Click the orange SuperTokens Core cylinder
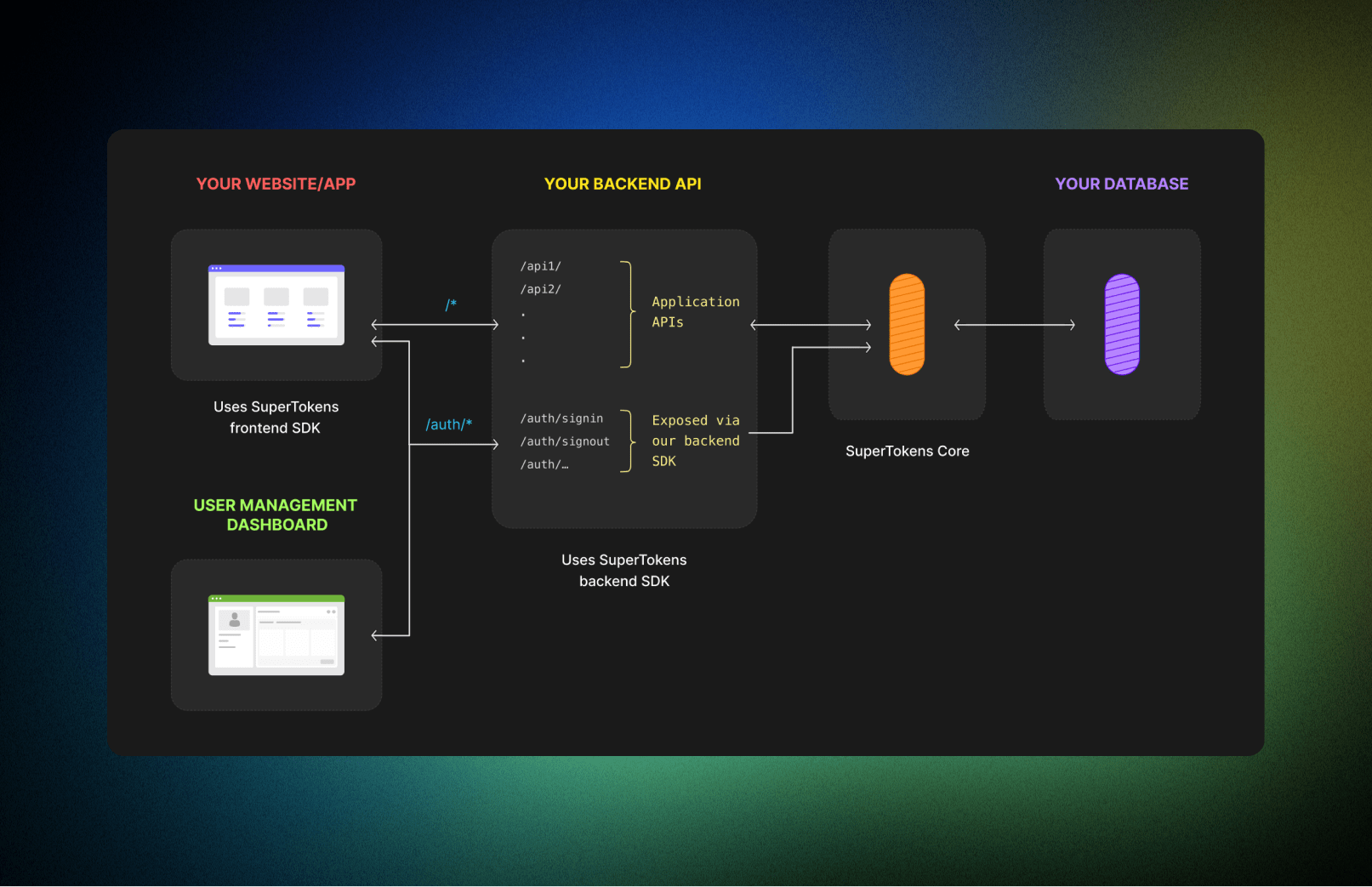This screenshot has height=887, width=1372. 907,324
